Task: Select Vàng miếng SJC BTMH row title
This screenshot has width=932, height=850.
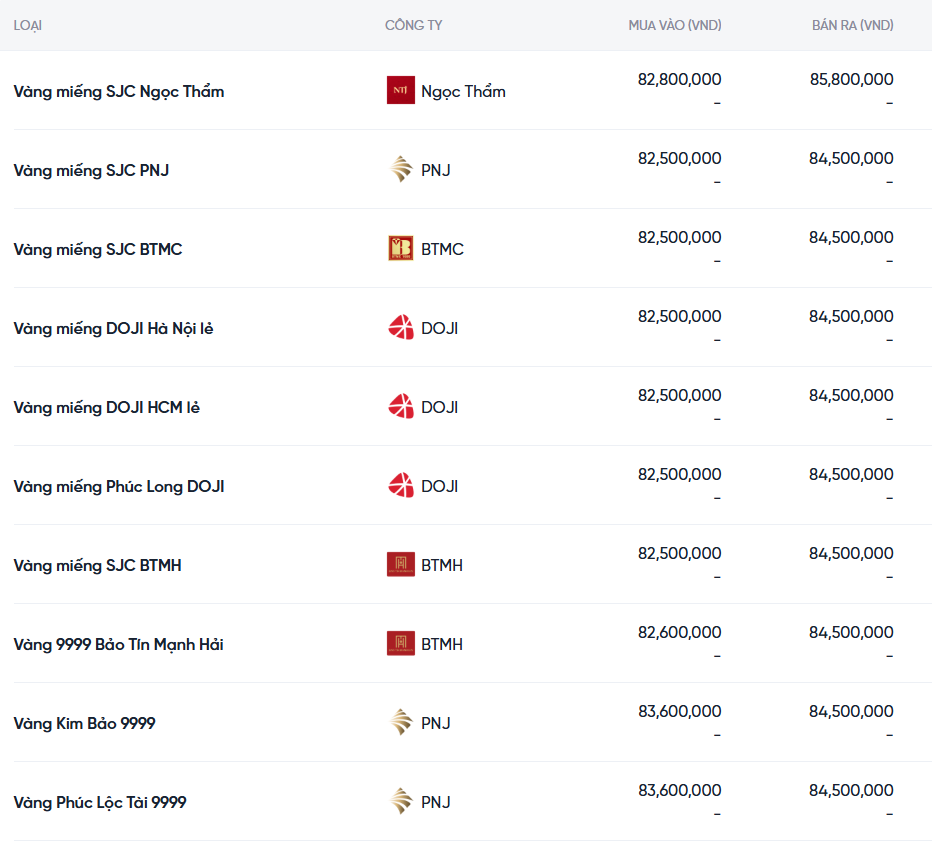Action: tap(97, 566)
